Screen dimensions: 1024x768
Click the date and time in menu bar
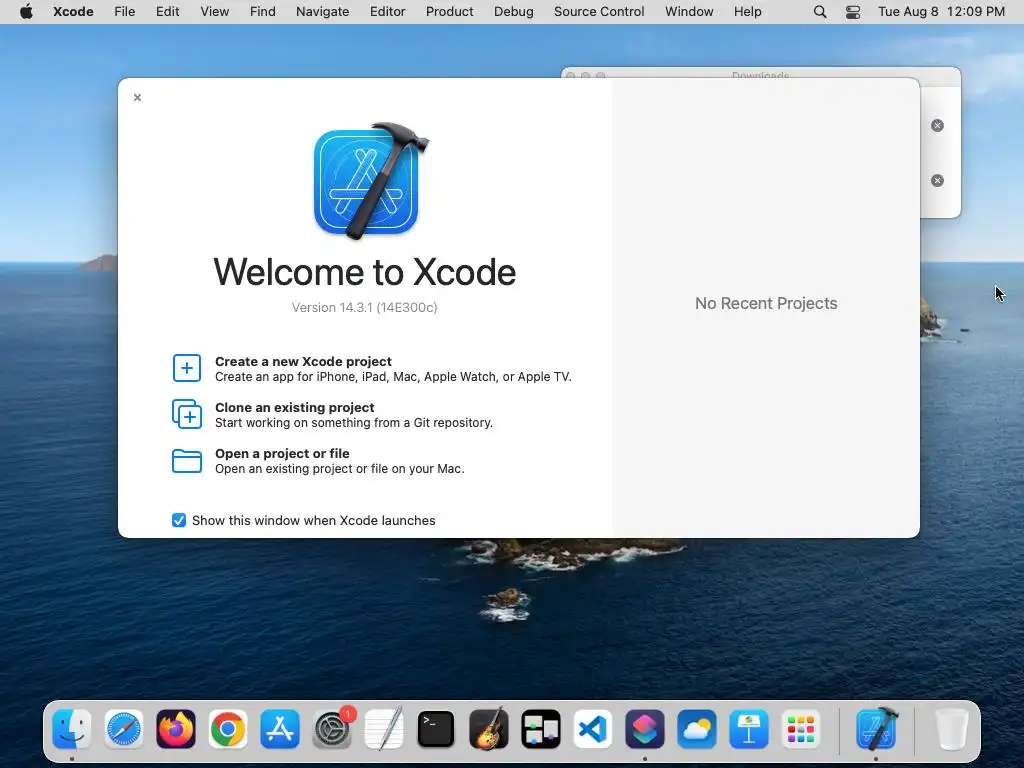[941, 12]
